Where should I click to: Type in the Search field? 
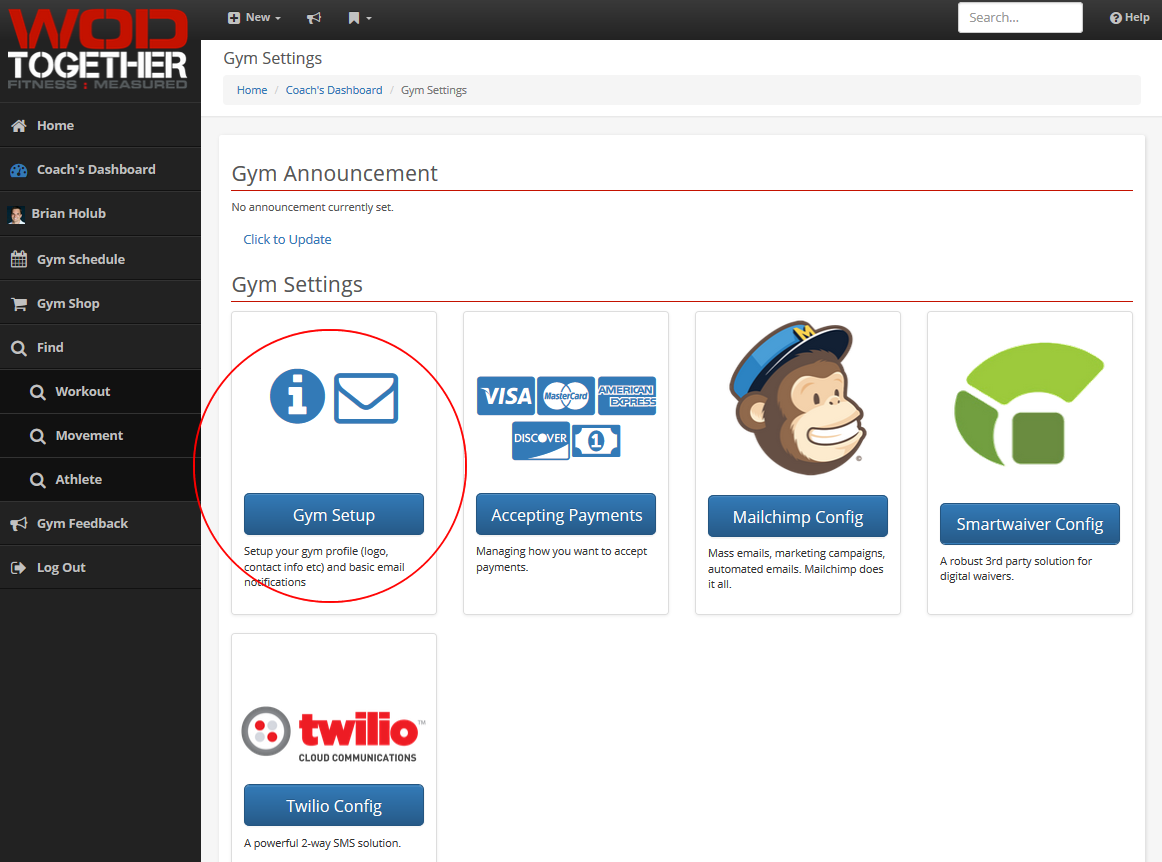click(1019, 18)
